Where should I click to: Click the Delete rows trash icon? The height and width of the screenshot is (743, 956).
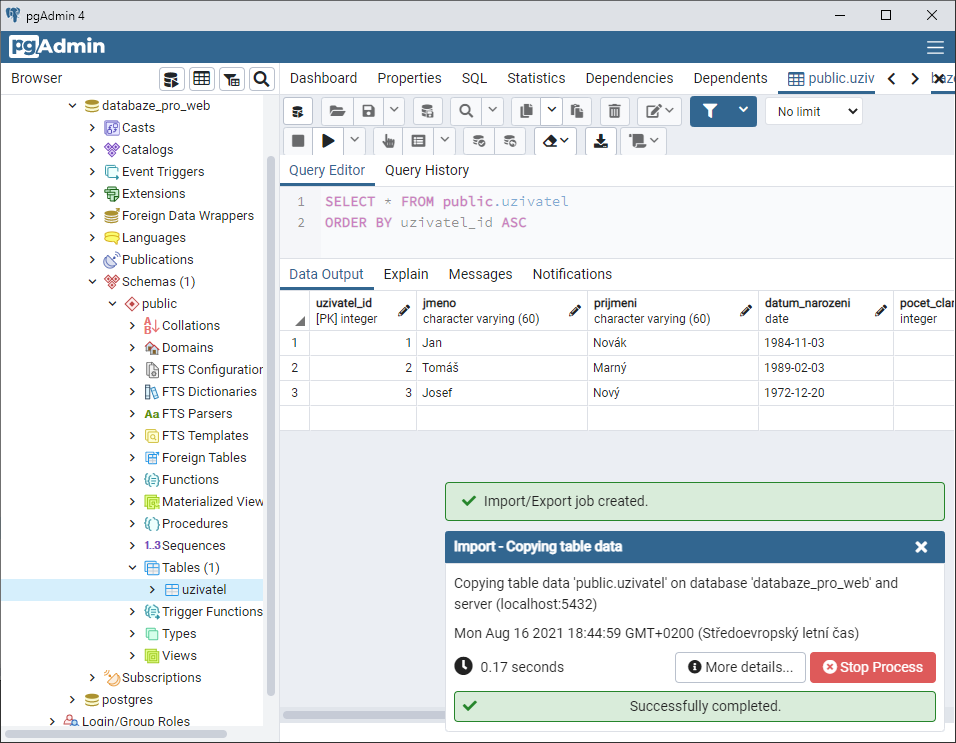[x=613, y=110]
